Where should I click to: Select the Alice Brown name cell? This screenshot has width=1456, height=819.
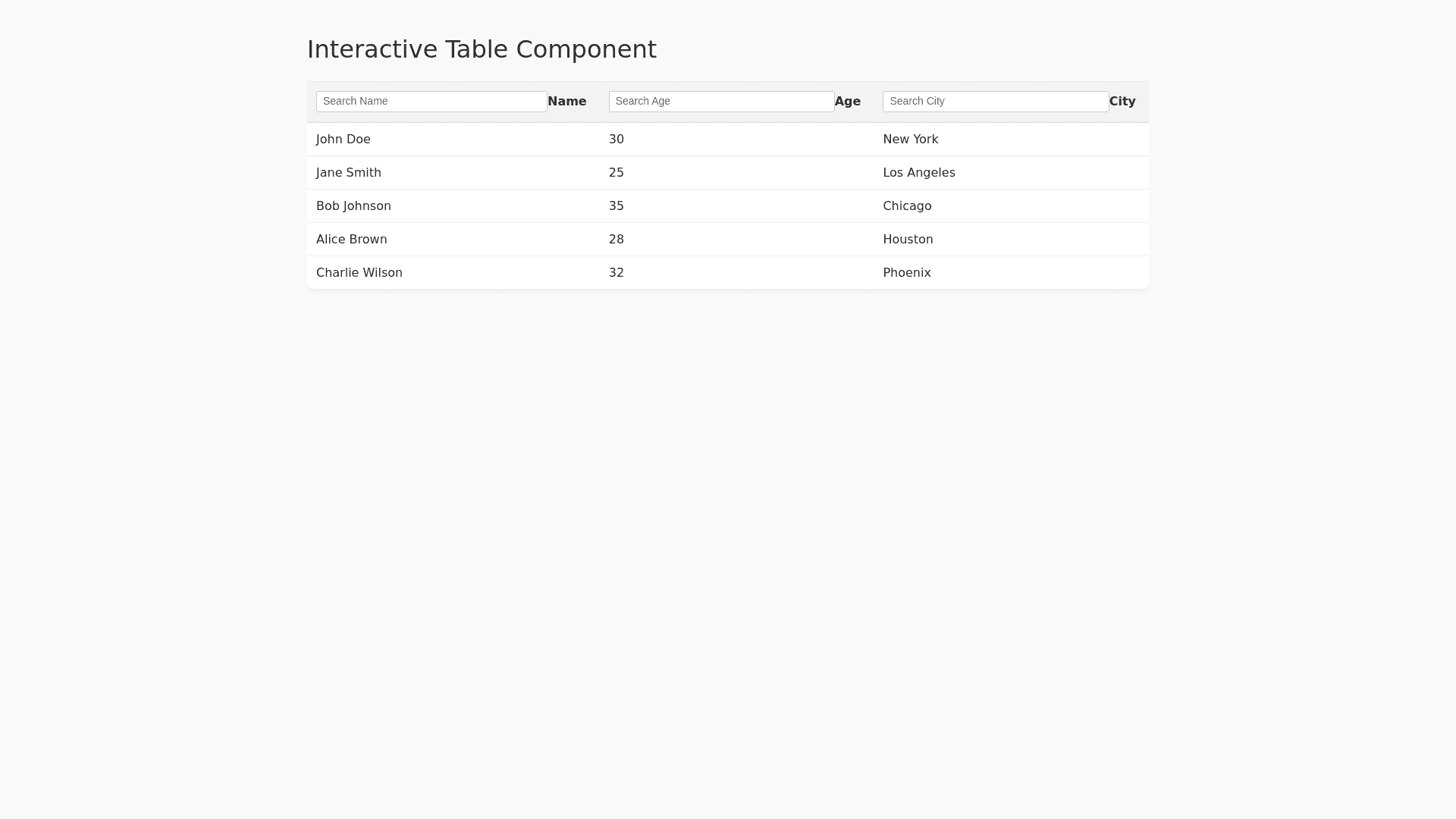click(351, 240)
